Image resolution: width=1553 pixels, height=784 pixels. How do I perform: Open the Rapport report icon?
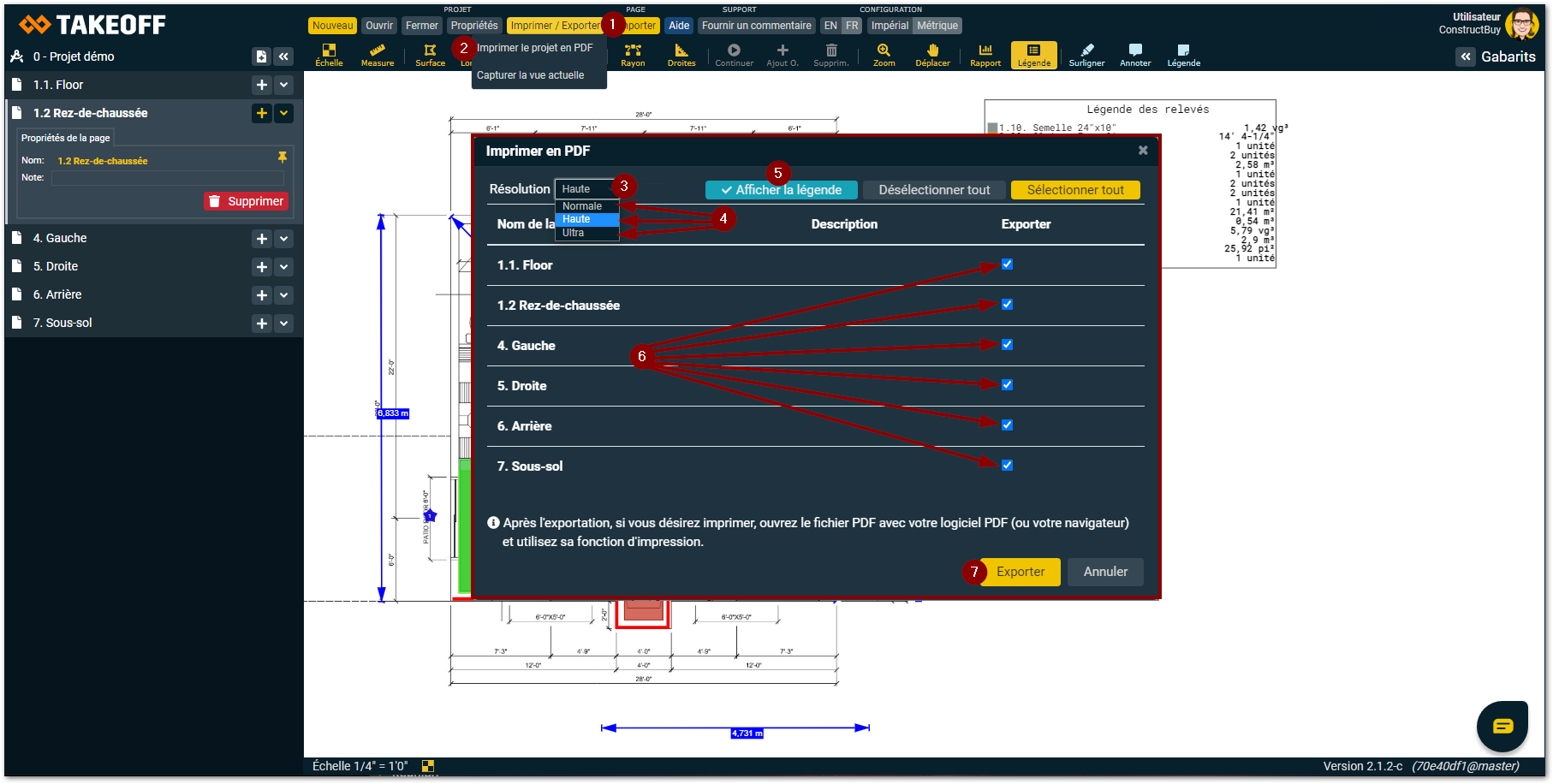pyautogui.click(x=985, y=55)
